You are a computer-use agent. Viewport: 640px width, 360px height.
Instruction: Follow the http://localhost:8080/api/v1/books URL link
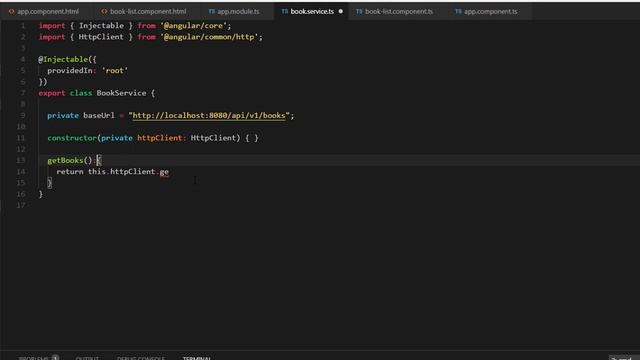209,116
